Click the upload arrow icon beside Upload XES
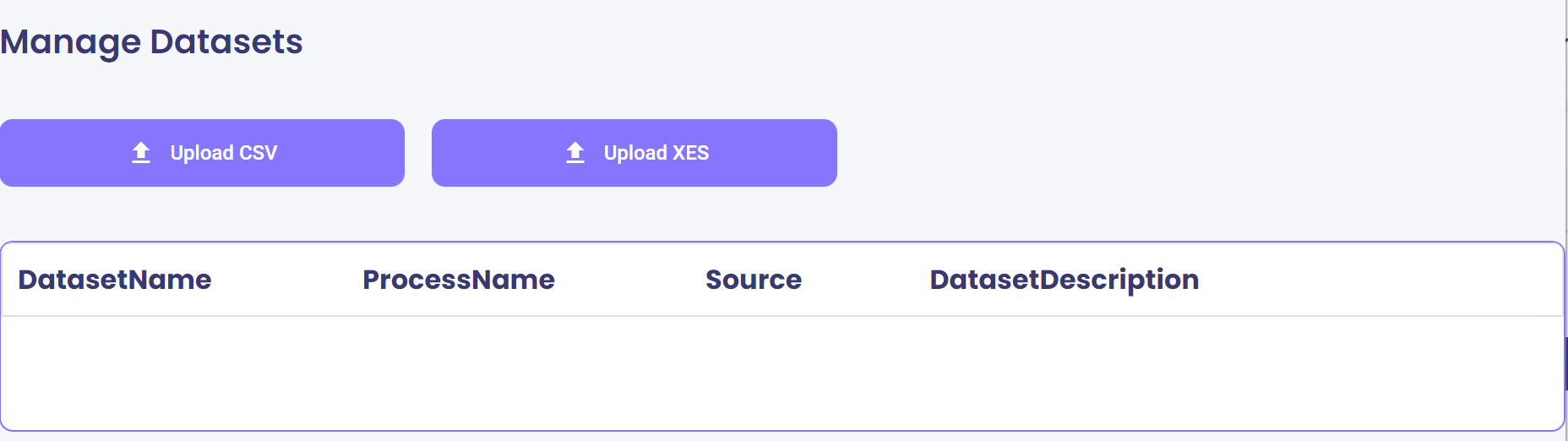The height and width of the screenshot is (441, 1568). click(x=575, y=153)
